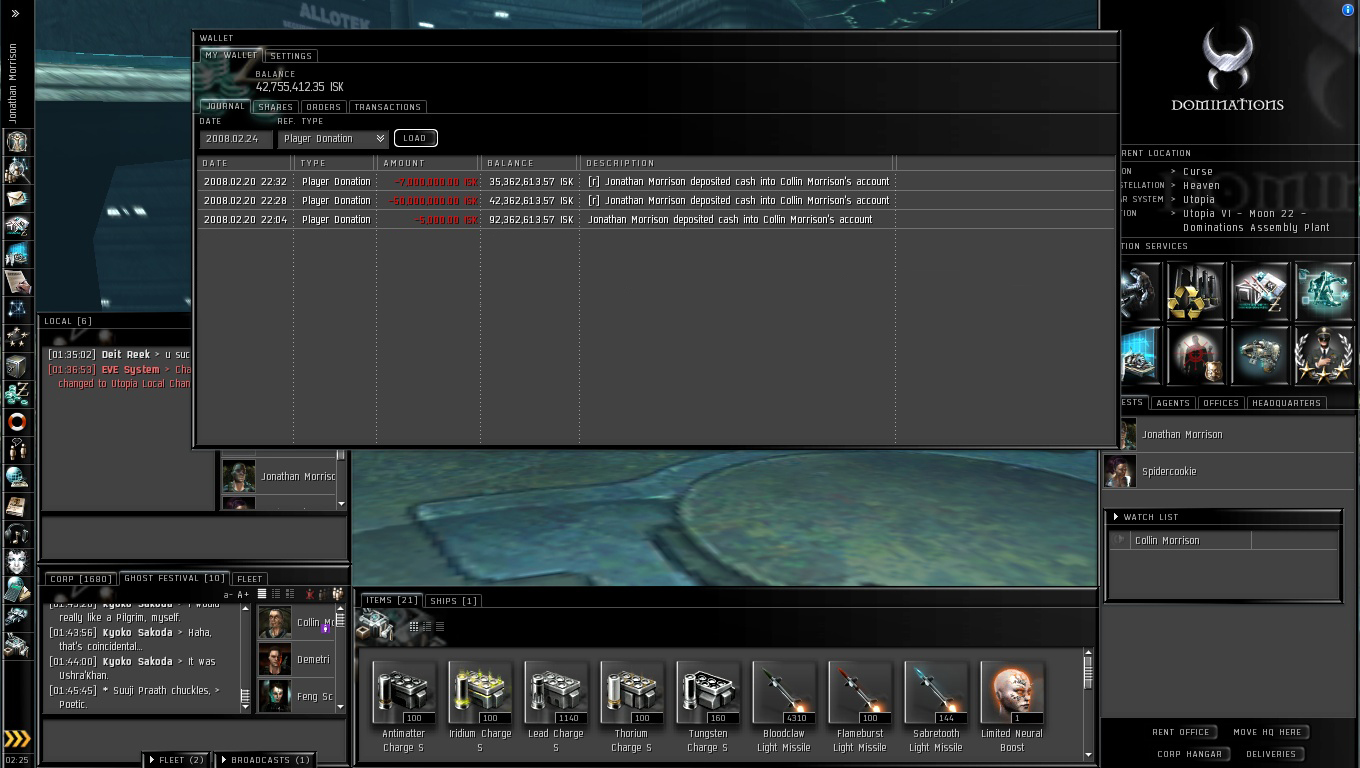Switch items hangar to icon grid view
The image size is (1360, 768).
pyautogui.click(x=413, y=626)
